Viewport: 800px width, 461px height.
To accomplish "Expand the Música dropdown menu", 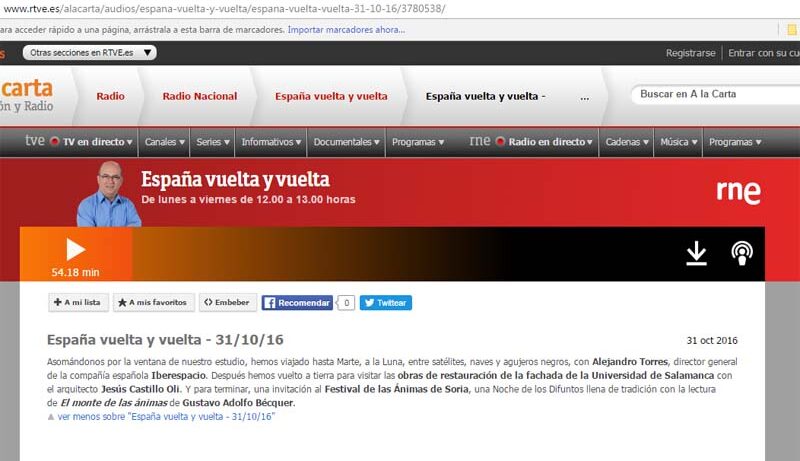I will [679, 142].
